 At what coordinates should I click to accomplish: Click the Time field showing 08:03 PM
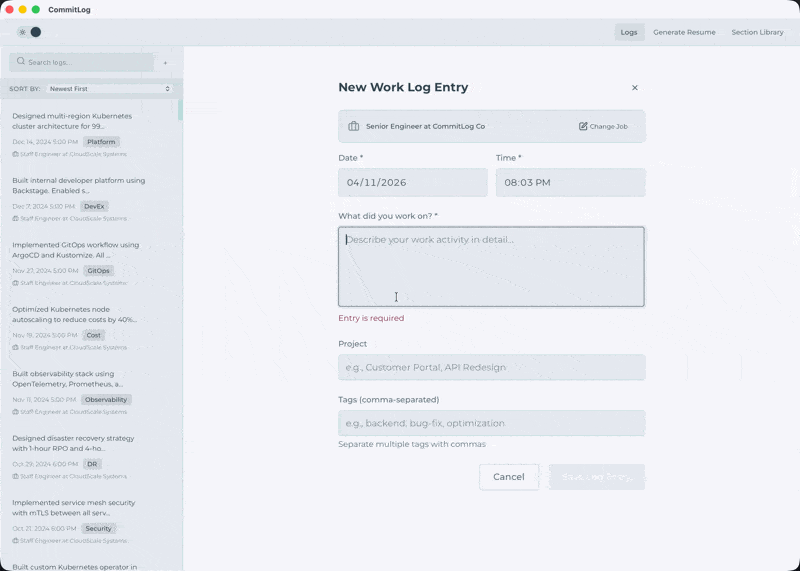[x=570, y=183]
